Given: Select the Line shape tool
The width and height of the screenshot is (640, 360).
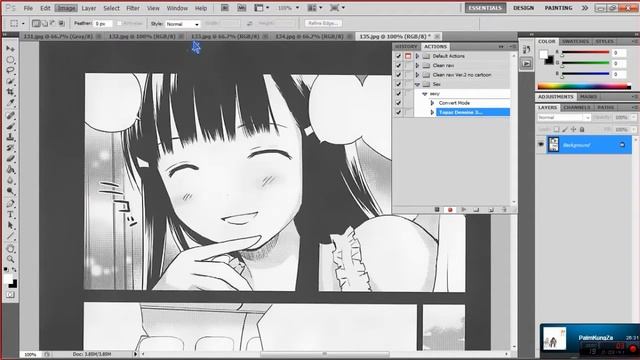Looking at the screenshot, I should pyautogui.click(x=10, y=236).
